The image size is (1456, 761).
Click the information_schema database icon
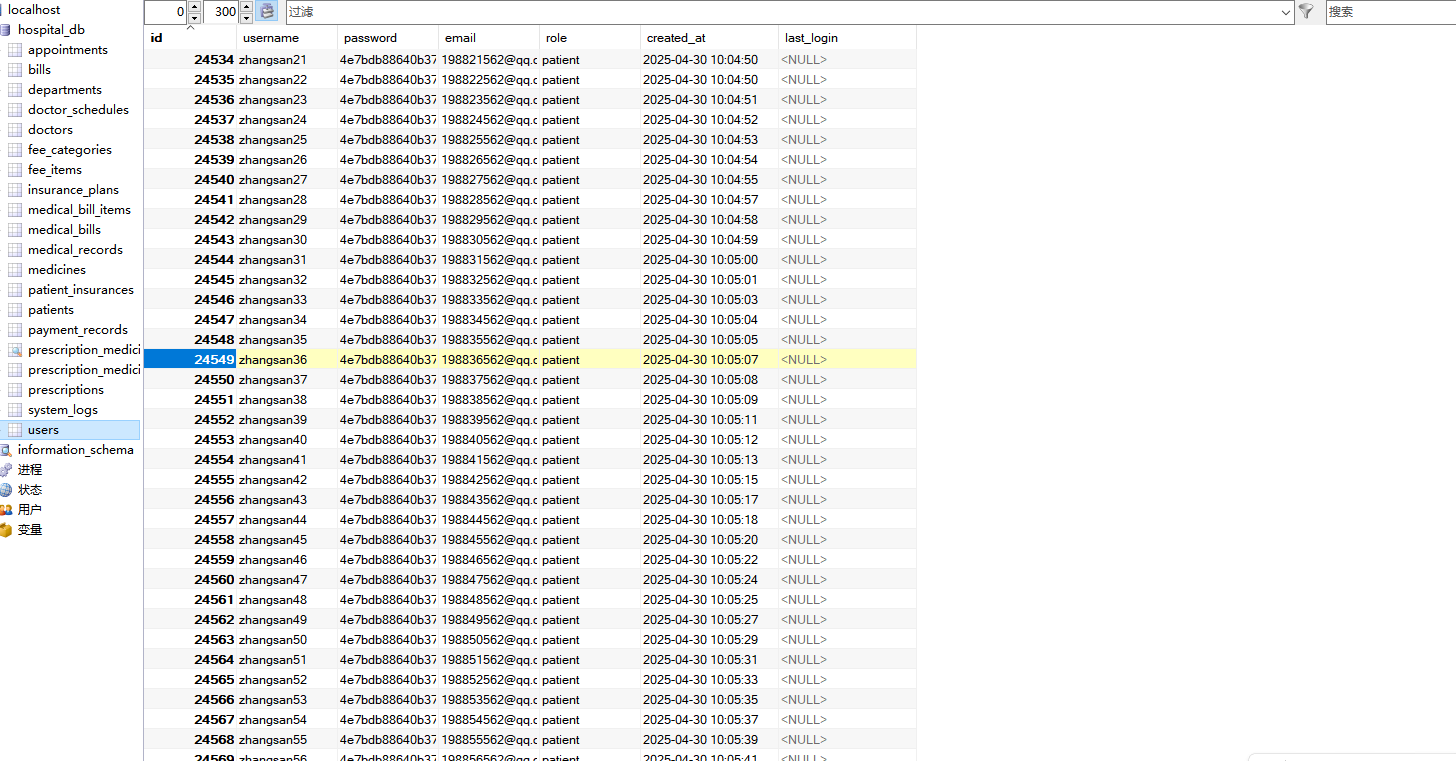pos(6,450)
